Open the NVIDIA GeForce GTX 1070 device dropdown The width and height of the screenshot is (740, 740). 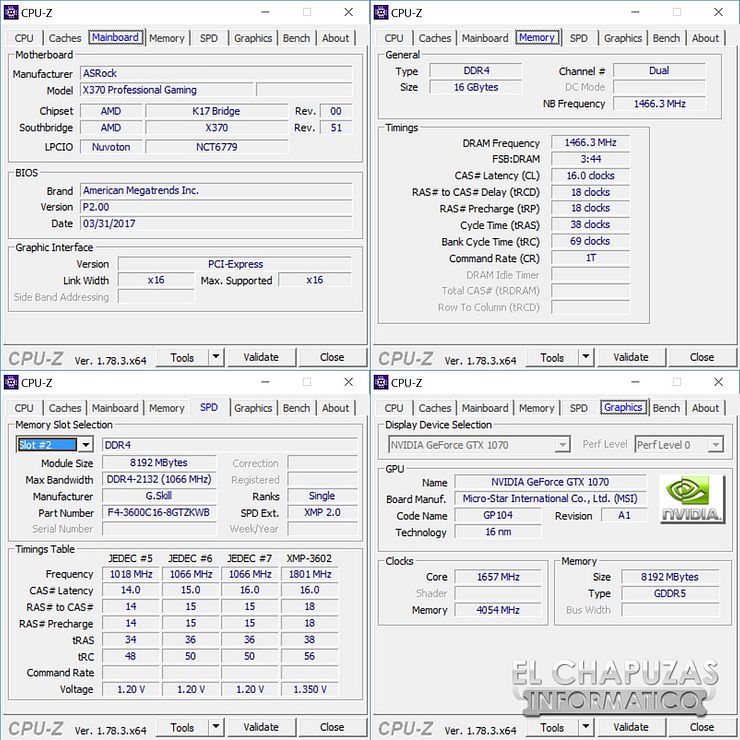click(x=562, y=445)
